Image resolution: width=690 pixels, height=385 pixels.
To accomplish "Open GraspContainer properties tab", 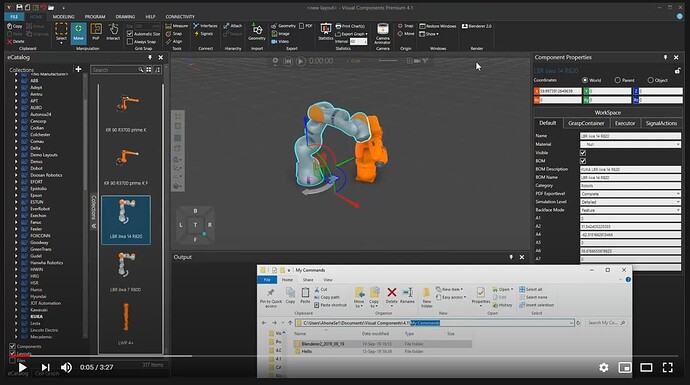I will click(586, 124).
